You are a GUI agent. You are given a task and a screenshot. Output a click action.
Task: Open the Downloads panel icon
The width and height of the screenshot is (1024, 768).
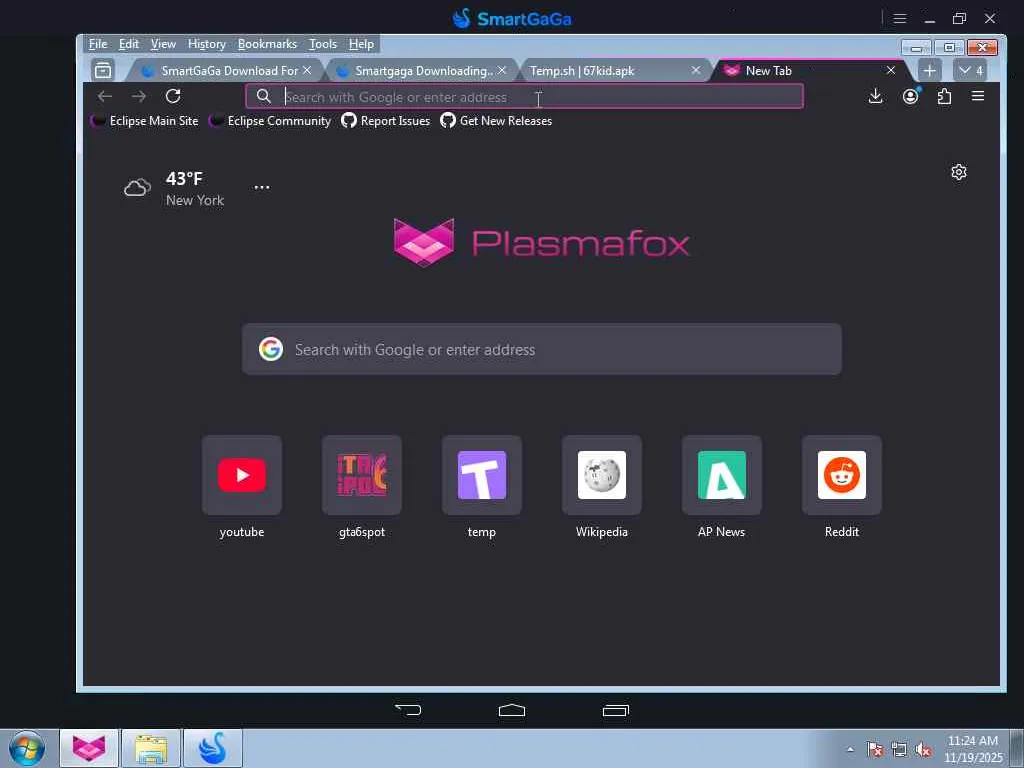coord(876,97)
